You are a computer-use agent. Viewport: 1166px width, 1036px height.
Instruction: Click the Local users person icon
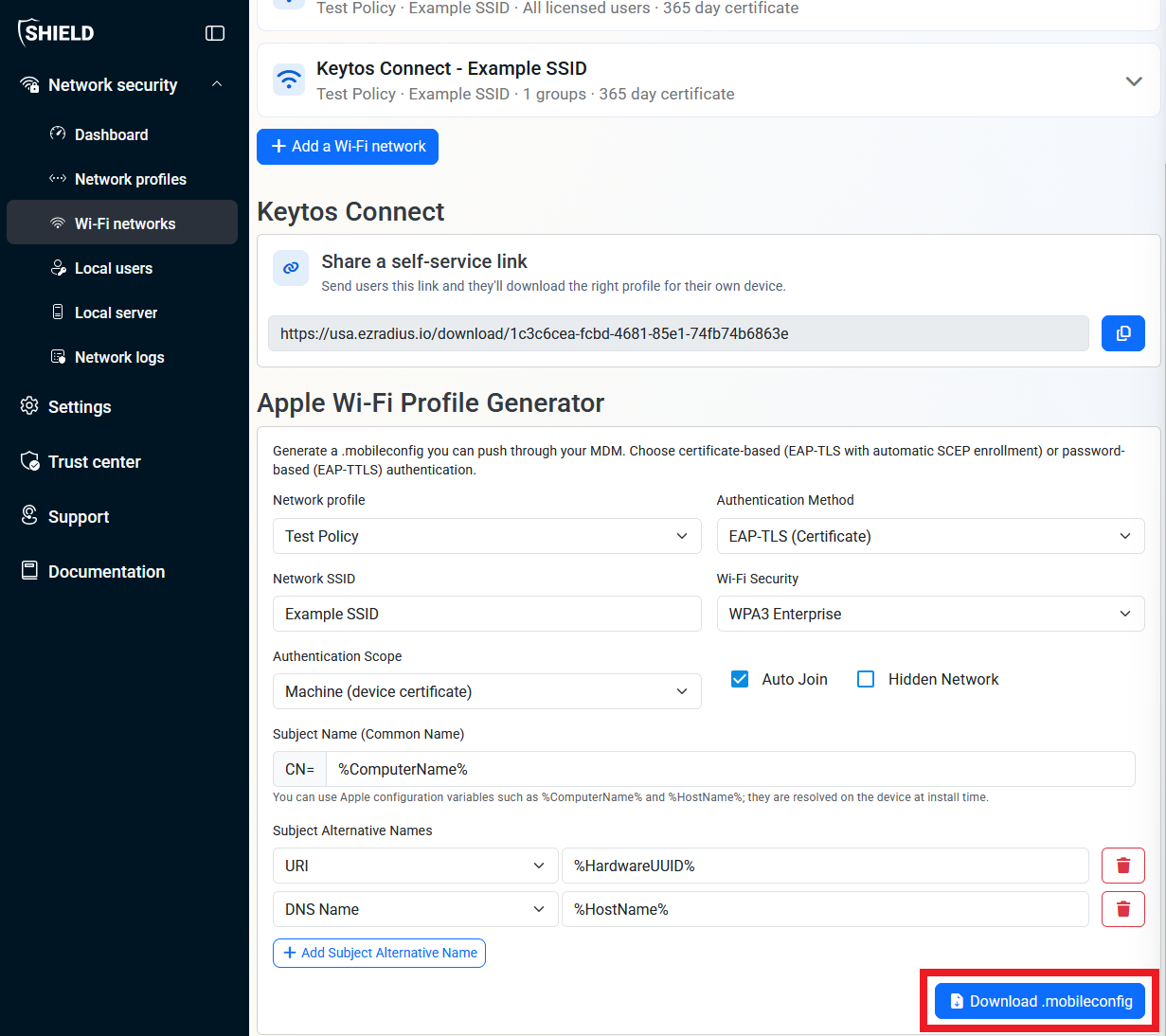58,267
